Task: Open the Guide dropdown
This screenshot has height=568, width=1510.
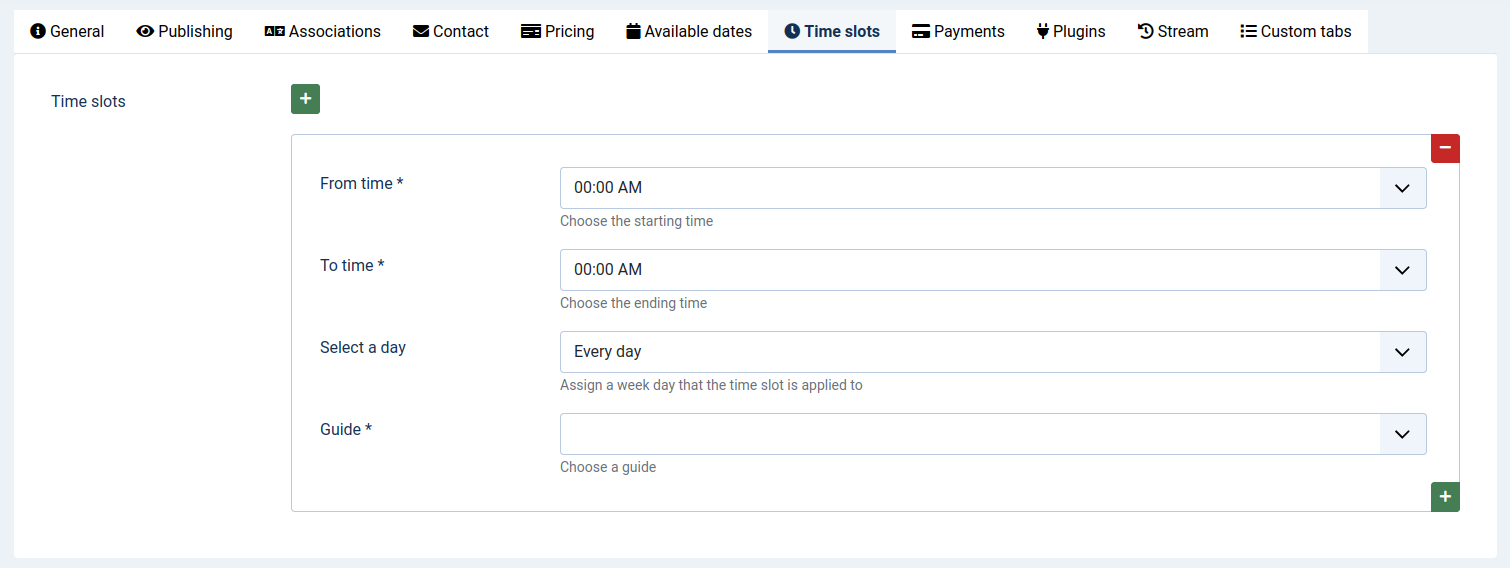Action: click(x=992, y=434)
